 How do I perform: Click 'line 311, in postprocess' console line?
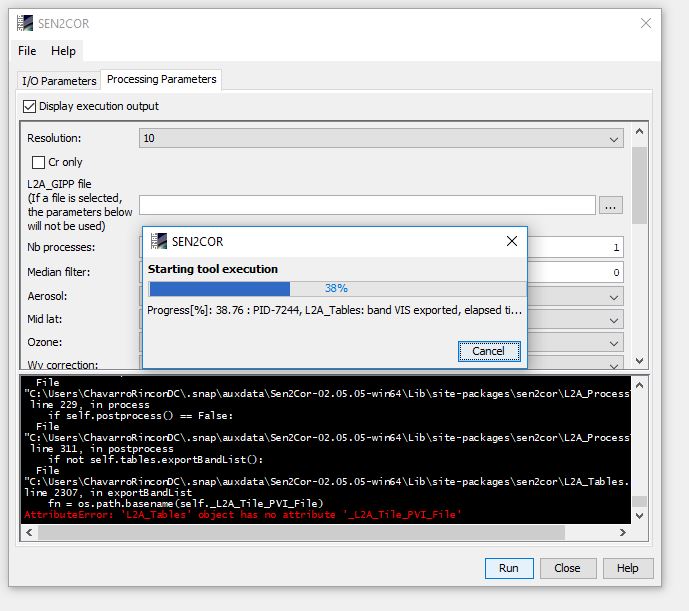click(x=102, y=449)
